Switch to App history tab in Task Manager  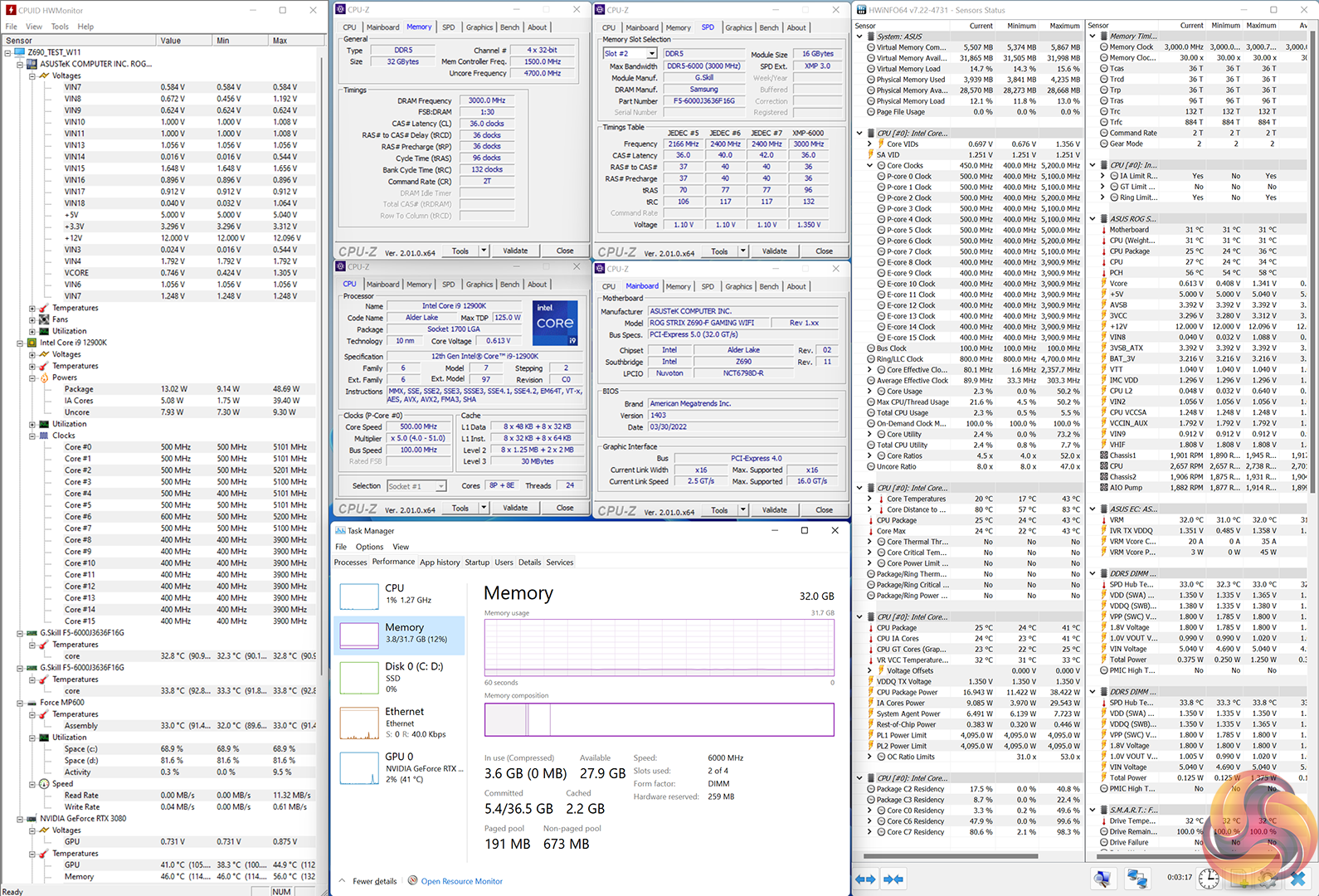[x=439, y=562]
